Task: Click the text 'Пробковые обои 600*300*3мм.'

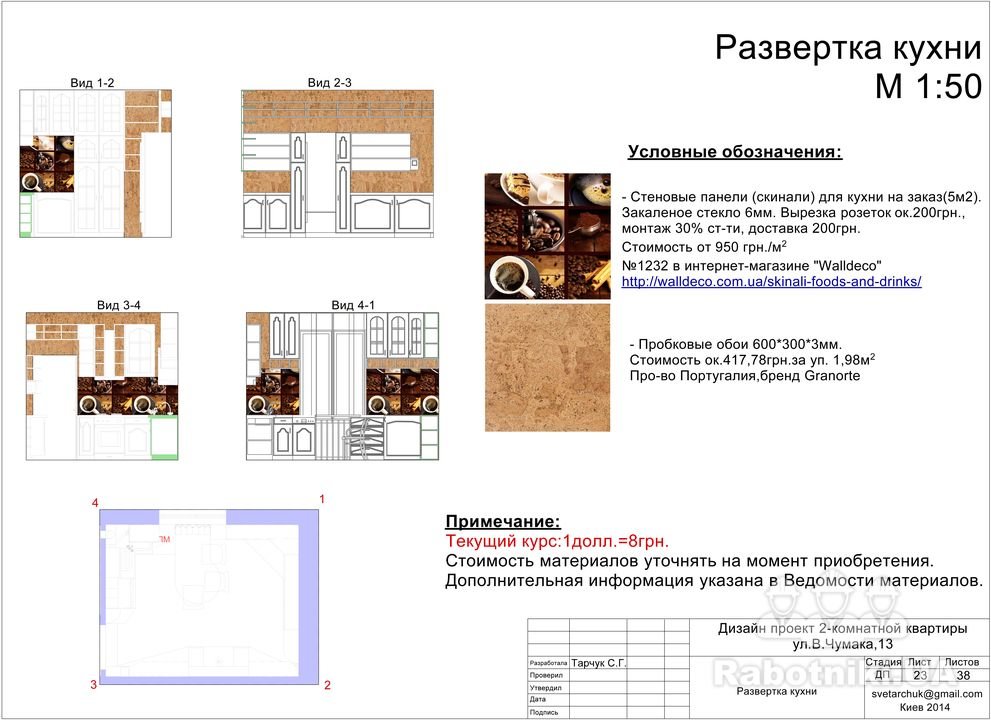Action: coord(740,345)
